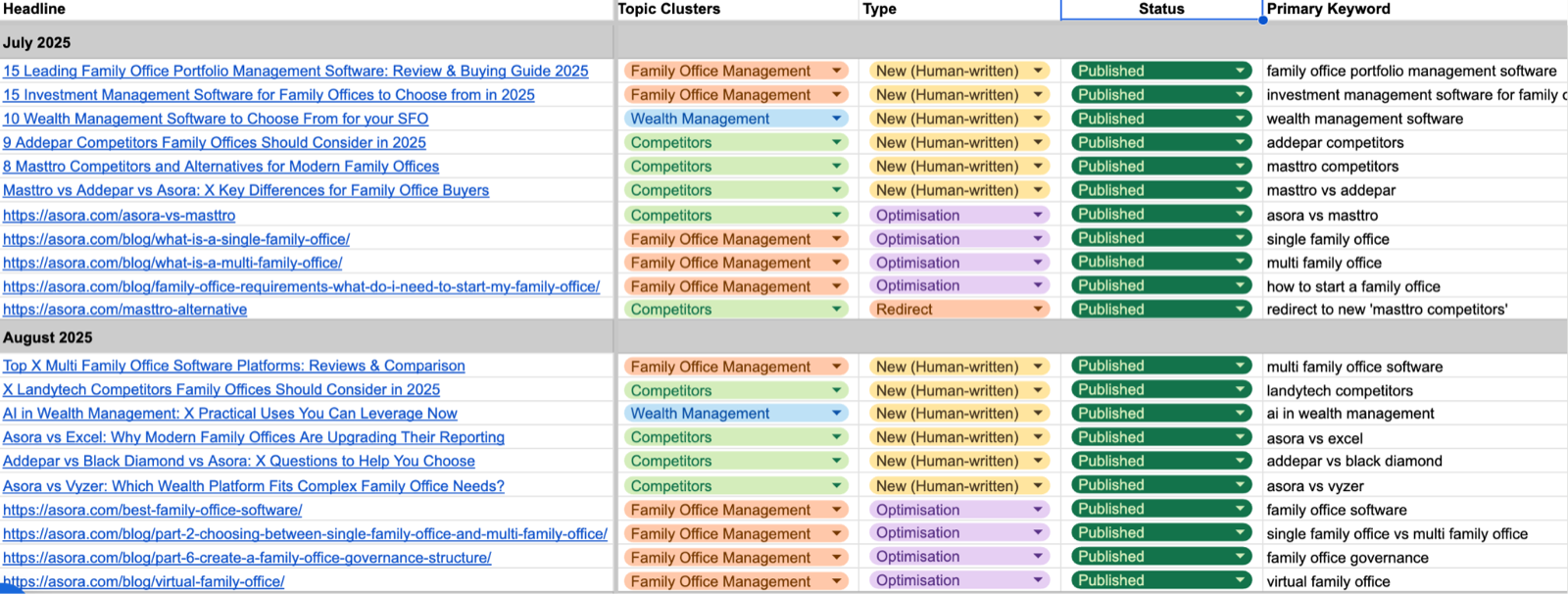Screen dimensions: 1568x594
Task: Expand Published status dropdown for '8 Masttro Competitors' row
Action: [1241, 167]
